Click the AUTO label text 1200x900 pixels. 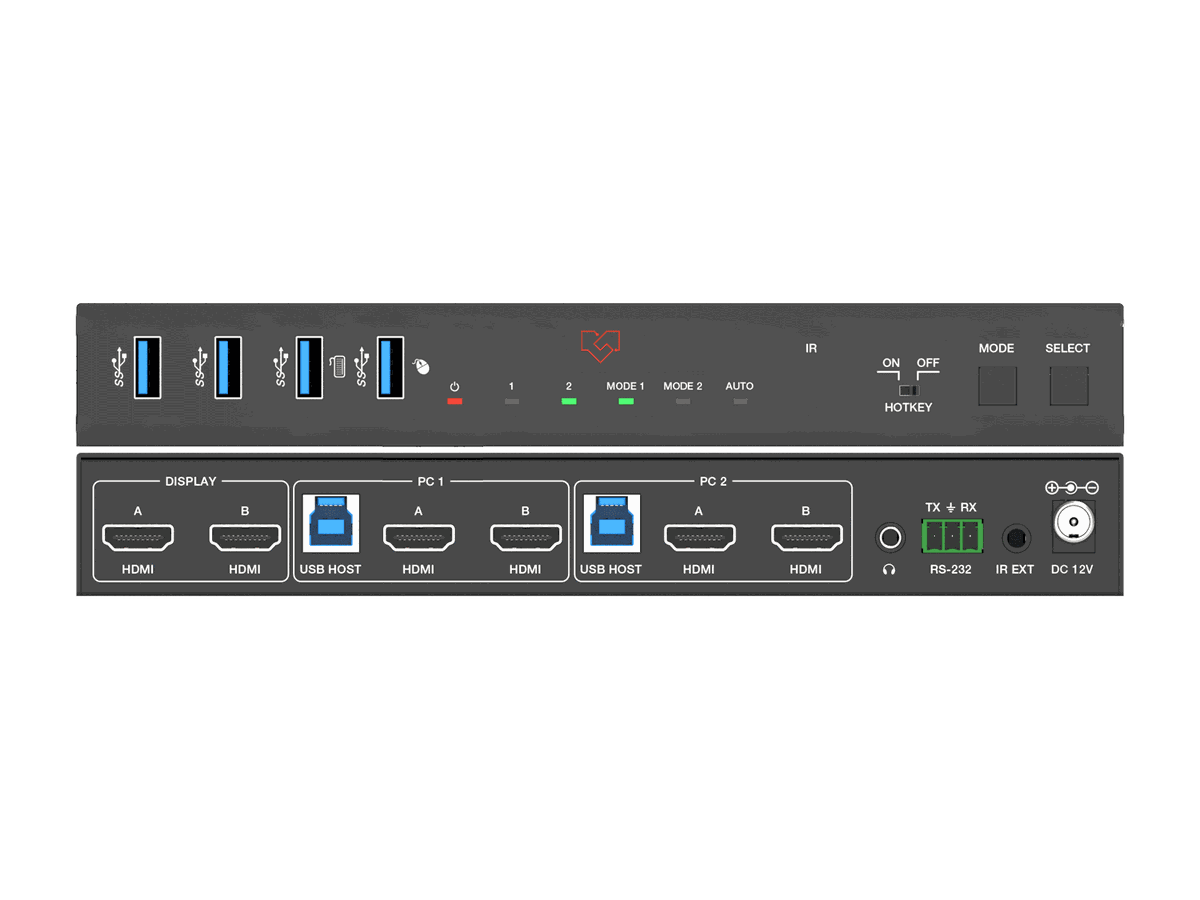[740, 386]
